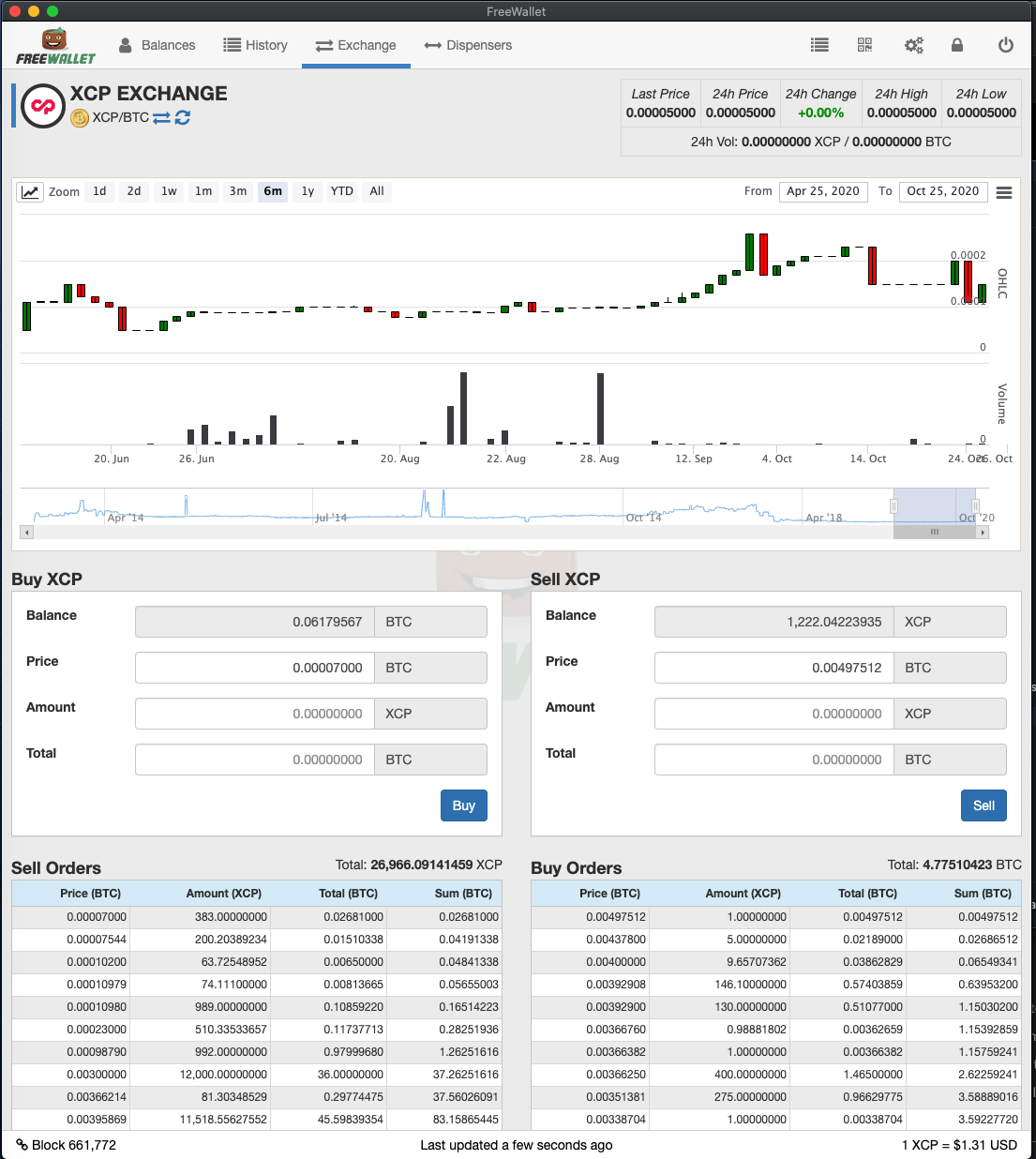Click the lock wallet icon

(x=957, y=45)
